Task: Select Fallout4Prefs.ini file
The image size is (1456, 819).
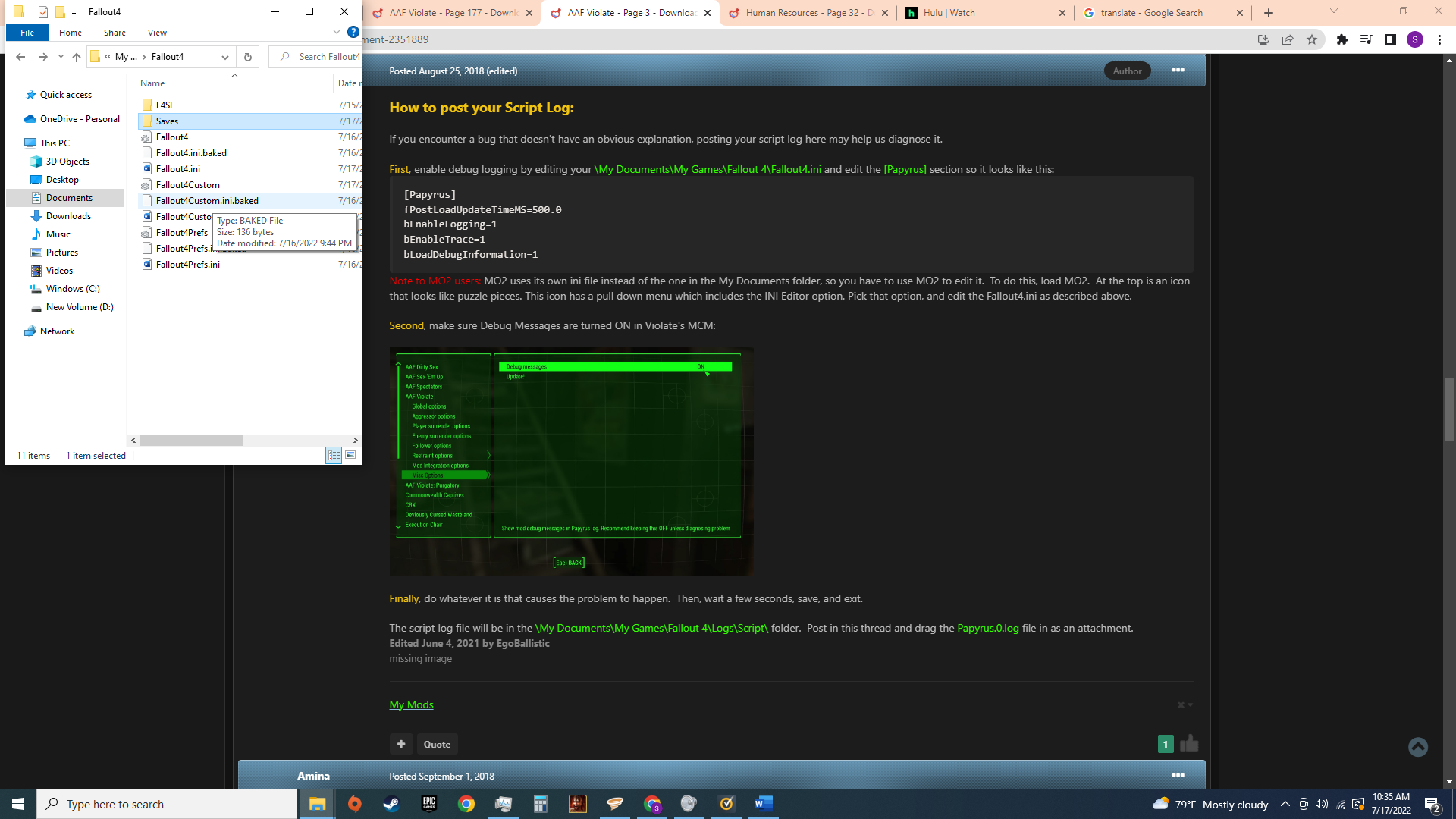Action: [187, 265]
